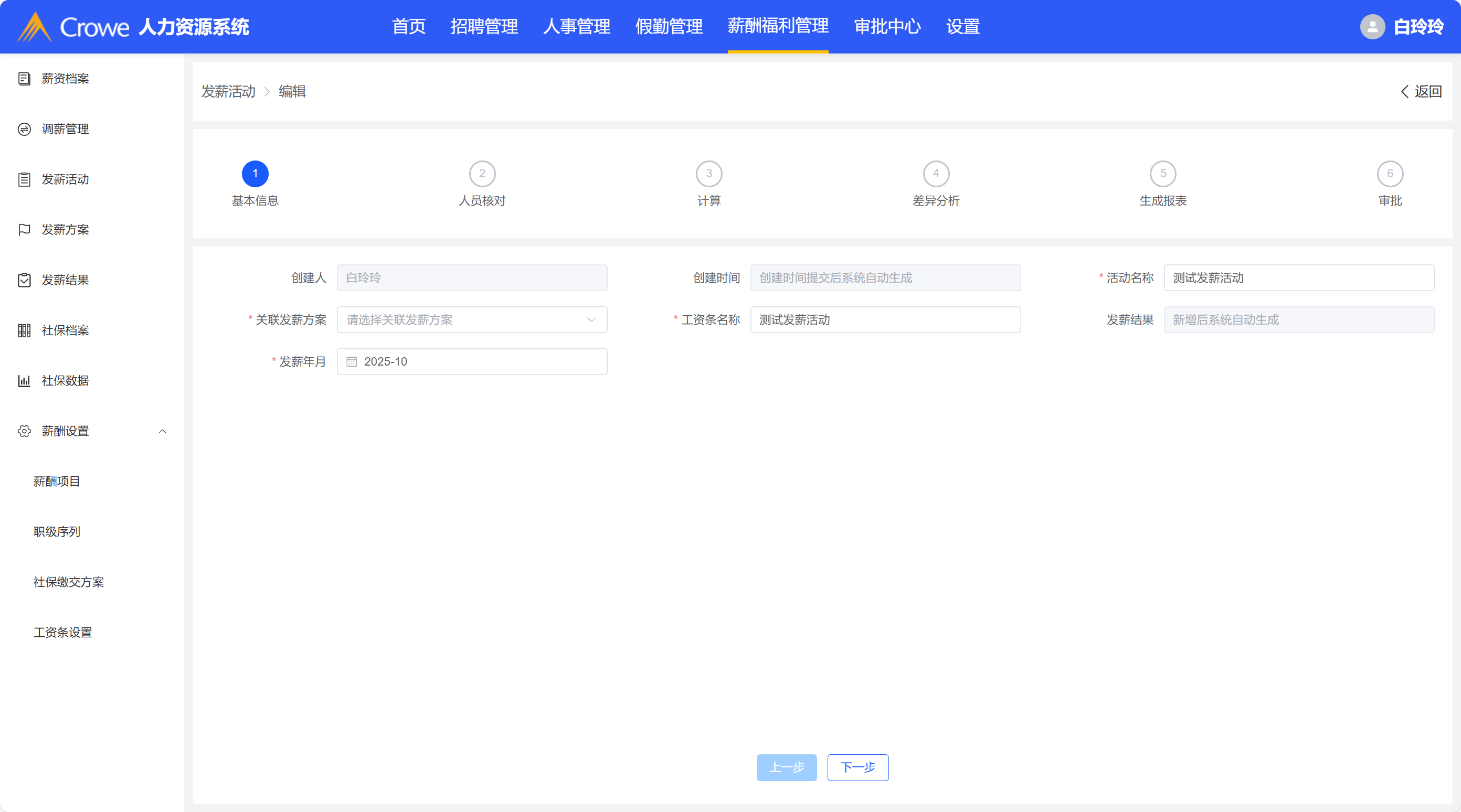Open the 审批中心 top menu
Image resolution: width=1461 pixels, height=812 pixels.
[887, 27]
